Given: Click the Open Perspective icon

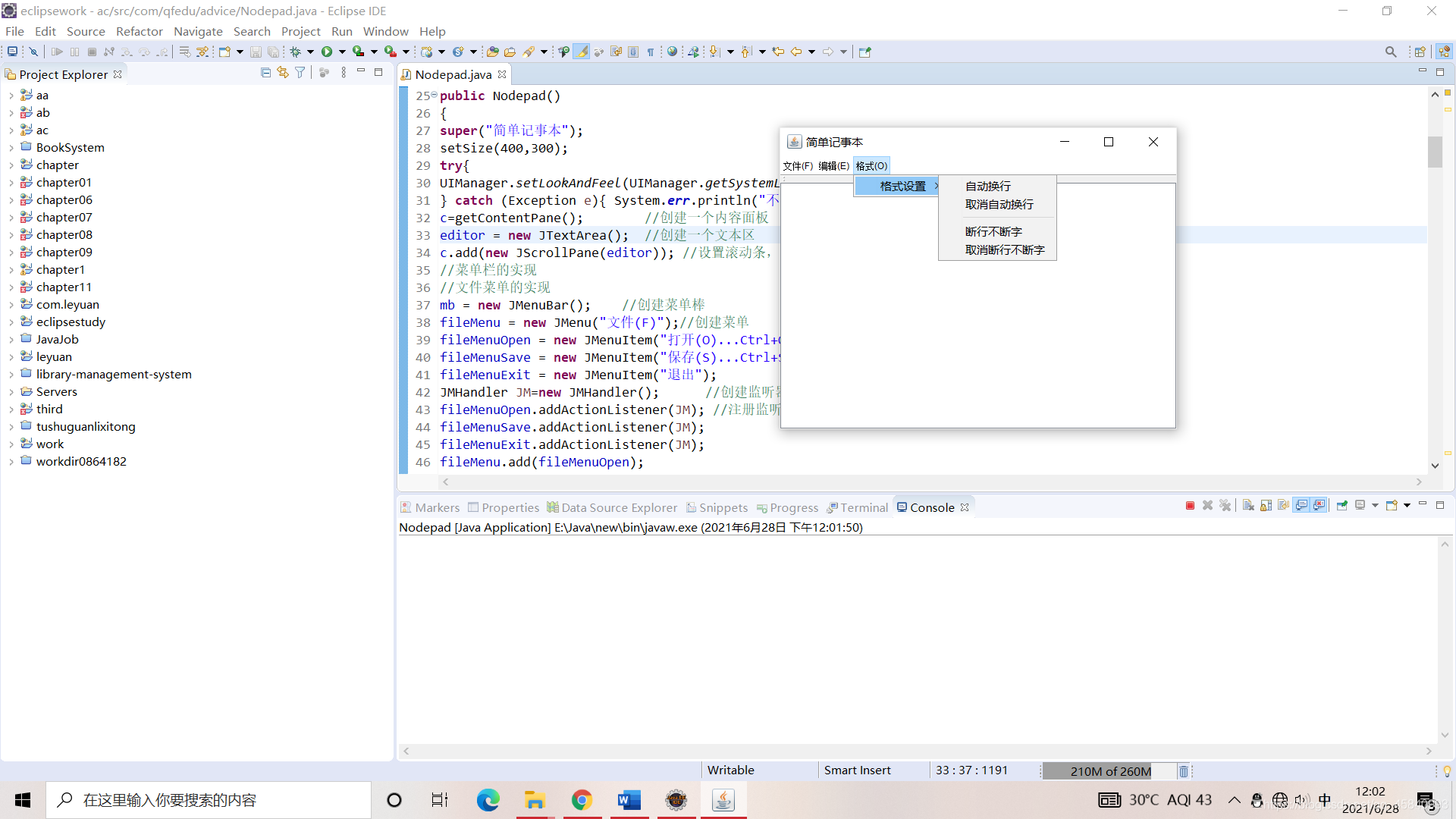Looking at the screenshot, I should tap(1420, 52).
